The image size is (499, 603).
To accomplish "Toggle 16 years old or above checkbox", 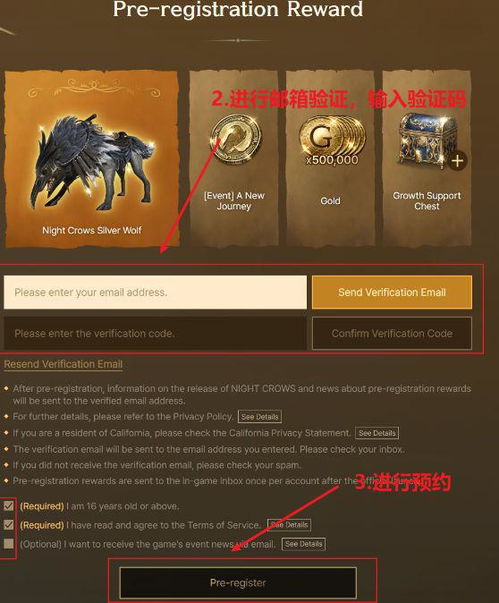I will pos(9,506).
